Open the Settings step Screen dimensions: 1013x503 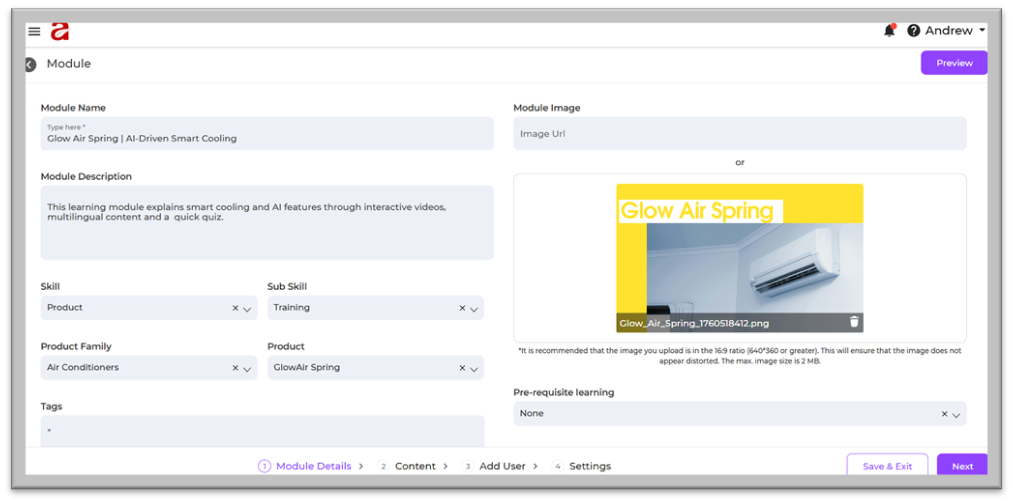coord(589,466)
